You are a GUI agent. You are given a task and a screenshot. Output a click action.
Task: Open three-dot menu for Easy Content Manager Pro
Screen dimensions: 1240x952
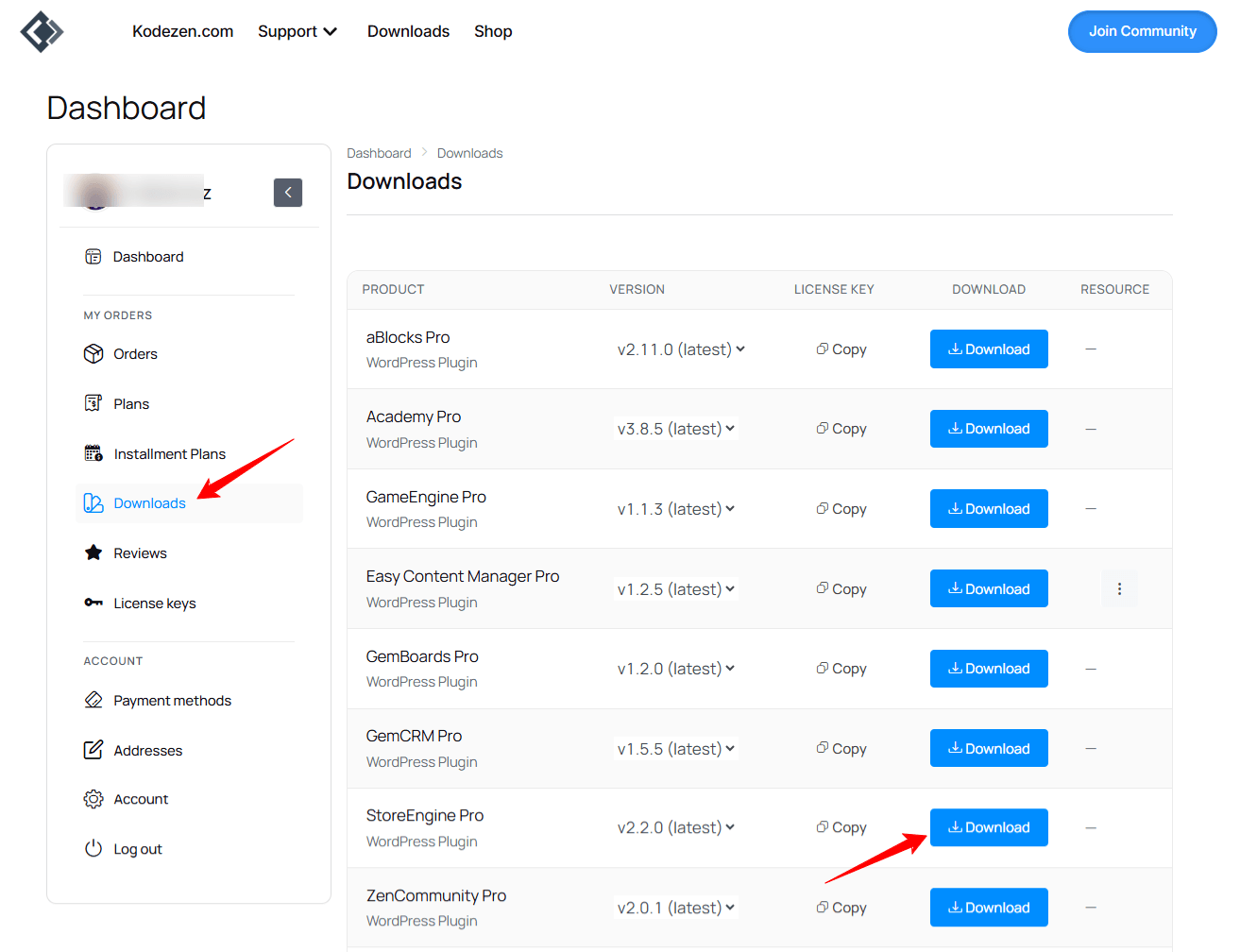[1120, 589]
